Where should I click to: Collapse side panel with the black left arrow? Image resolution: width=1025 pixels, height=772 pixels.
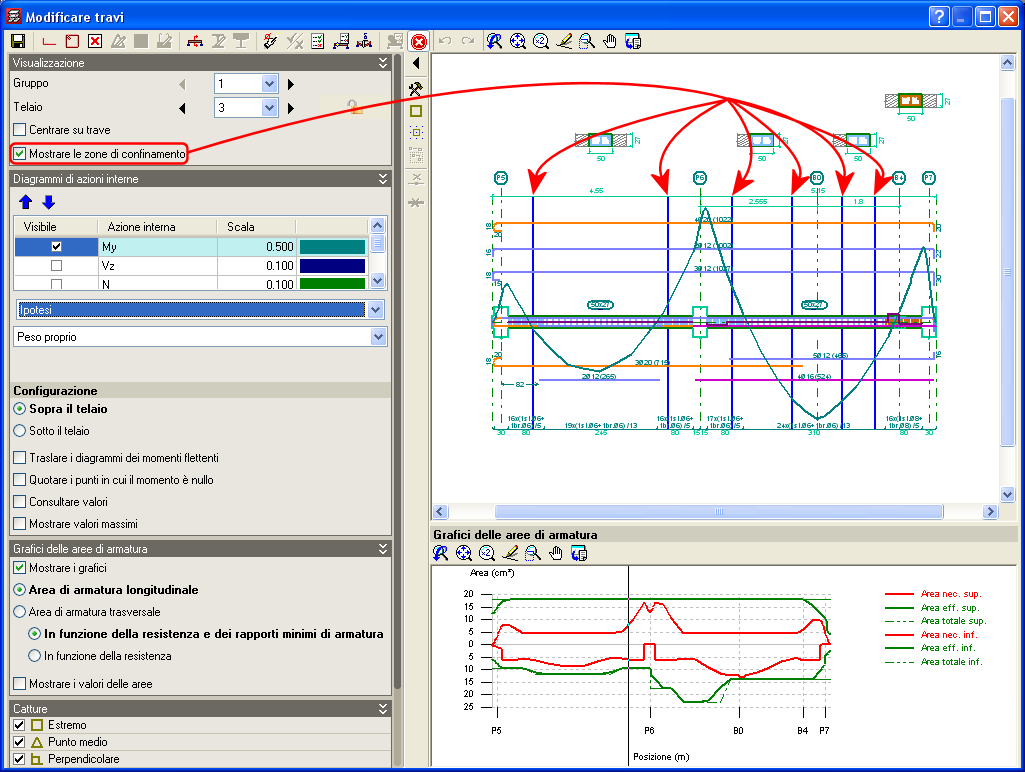pyautogui.click(x=416, y=63)
